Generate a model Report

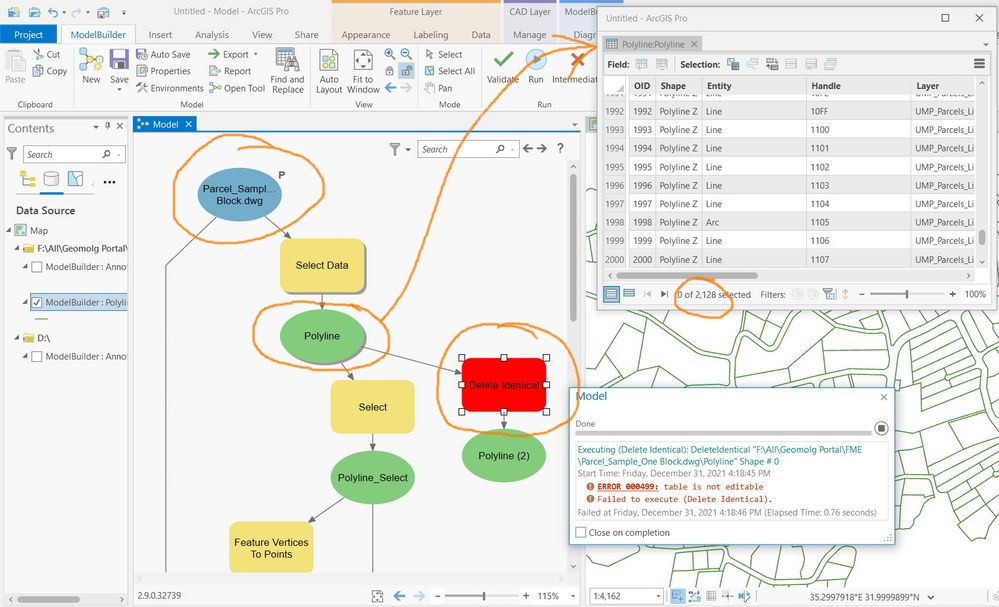click(x=231, y=71)
